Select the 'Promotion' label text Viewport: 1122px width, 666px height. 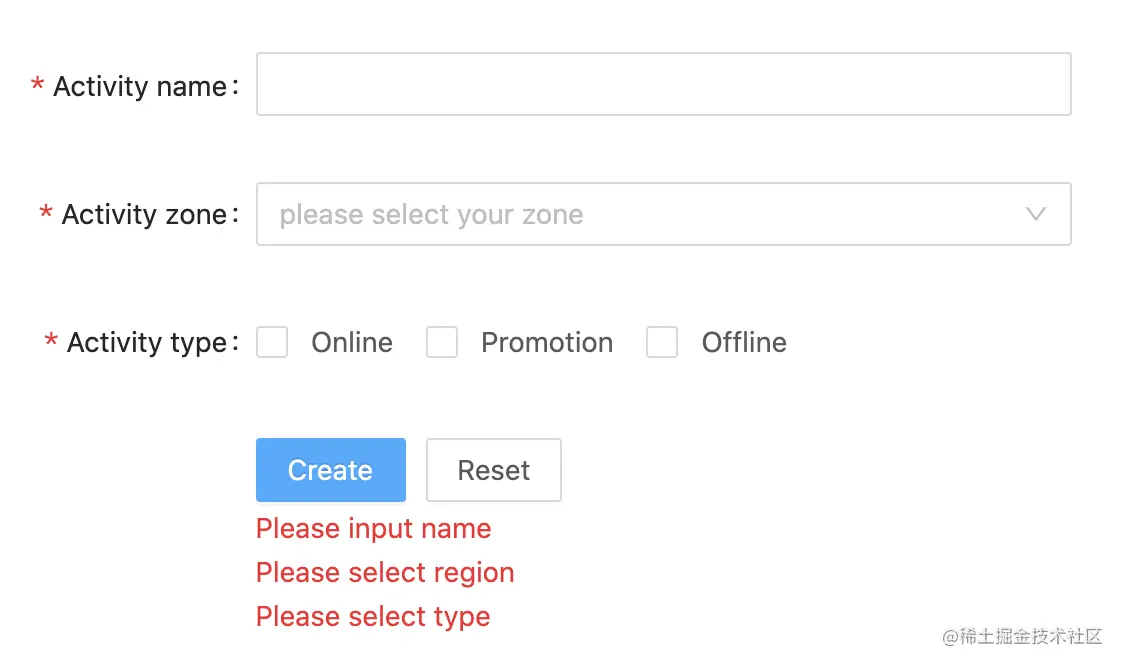point(547,343)
